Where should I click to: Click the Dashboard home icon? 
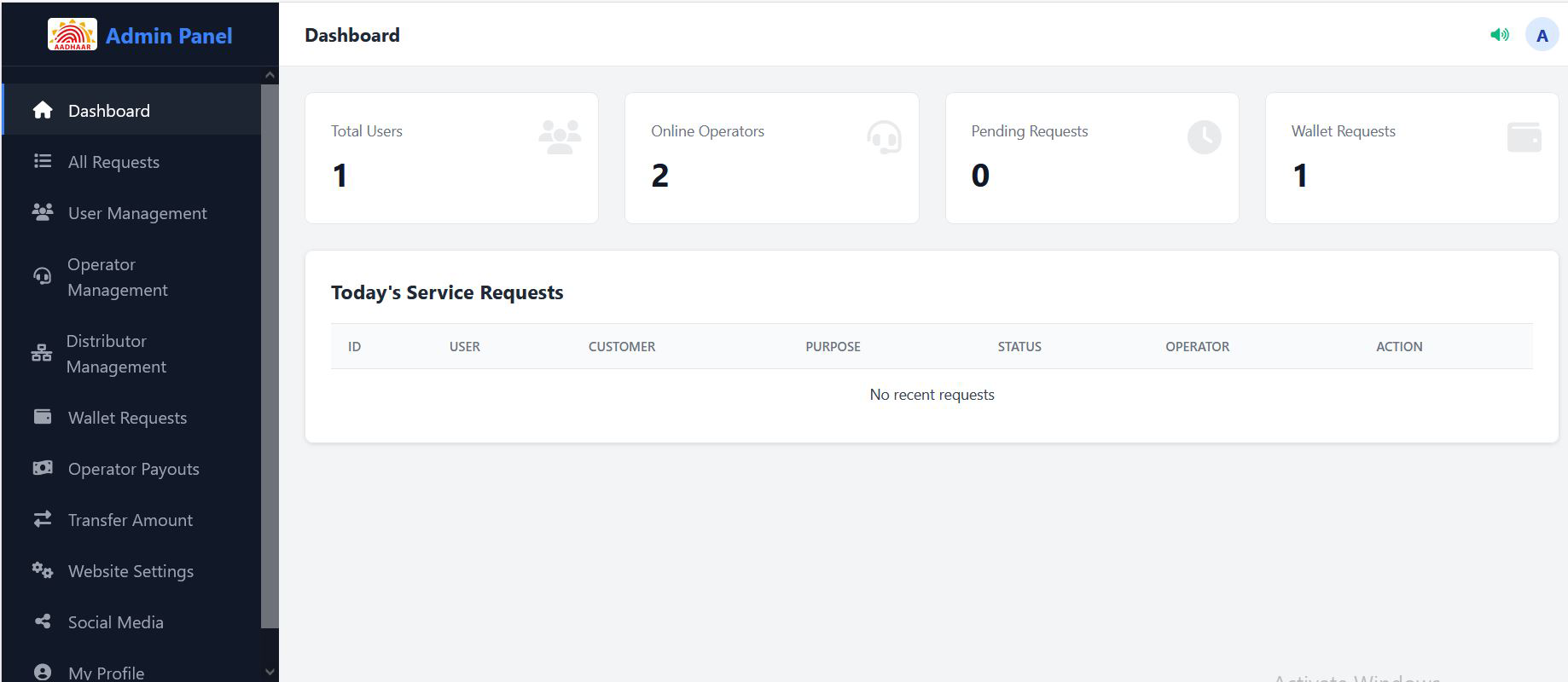[x=43, y=110]
